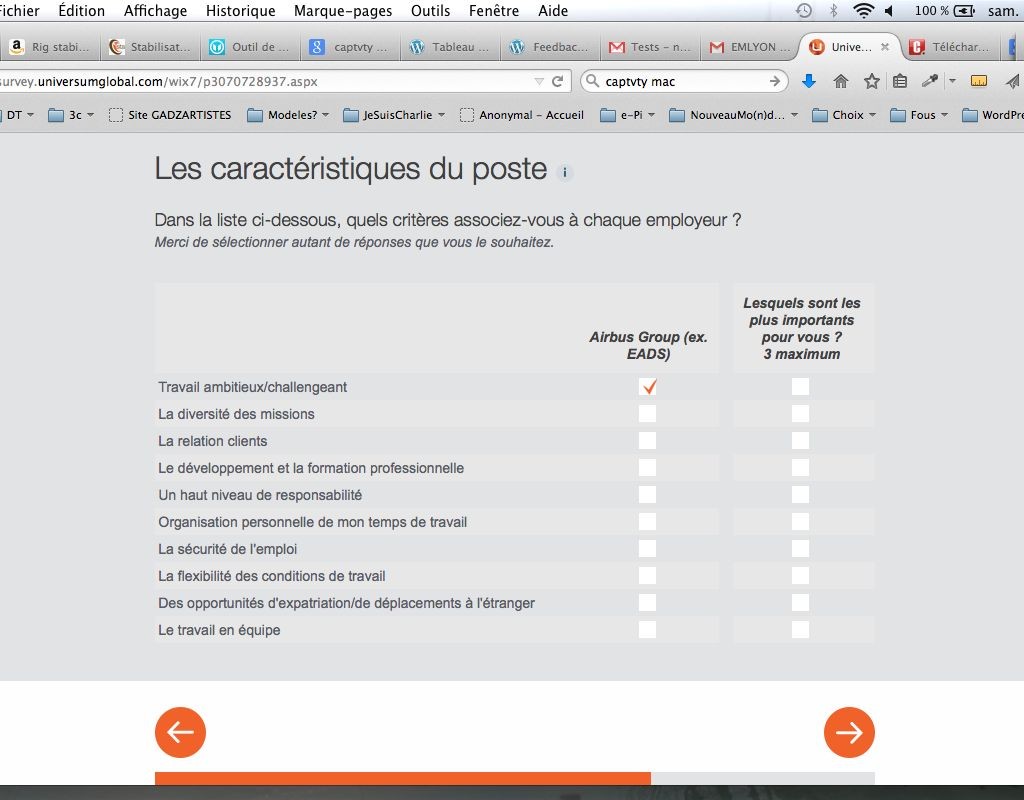Go to the previous survey page arrow
Viewport: 1024px width, 800px height.
[180, 732]
